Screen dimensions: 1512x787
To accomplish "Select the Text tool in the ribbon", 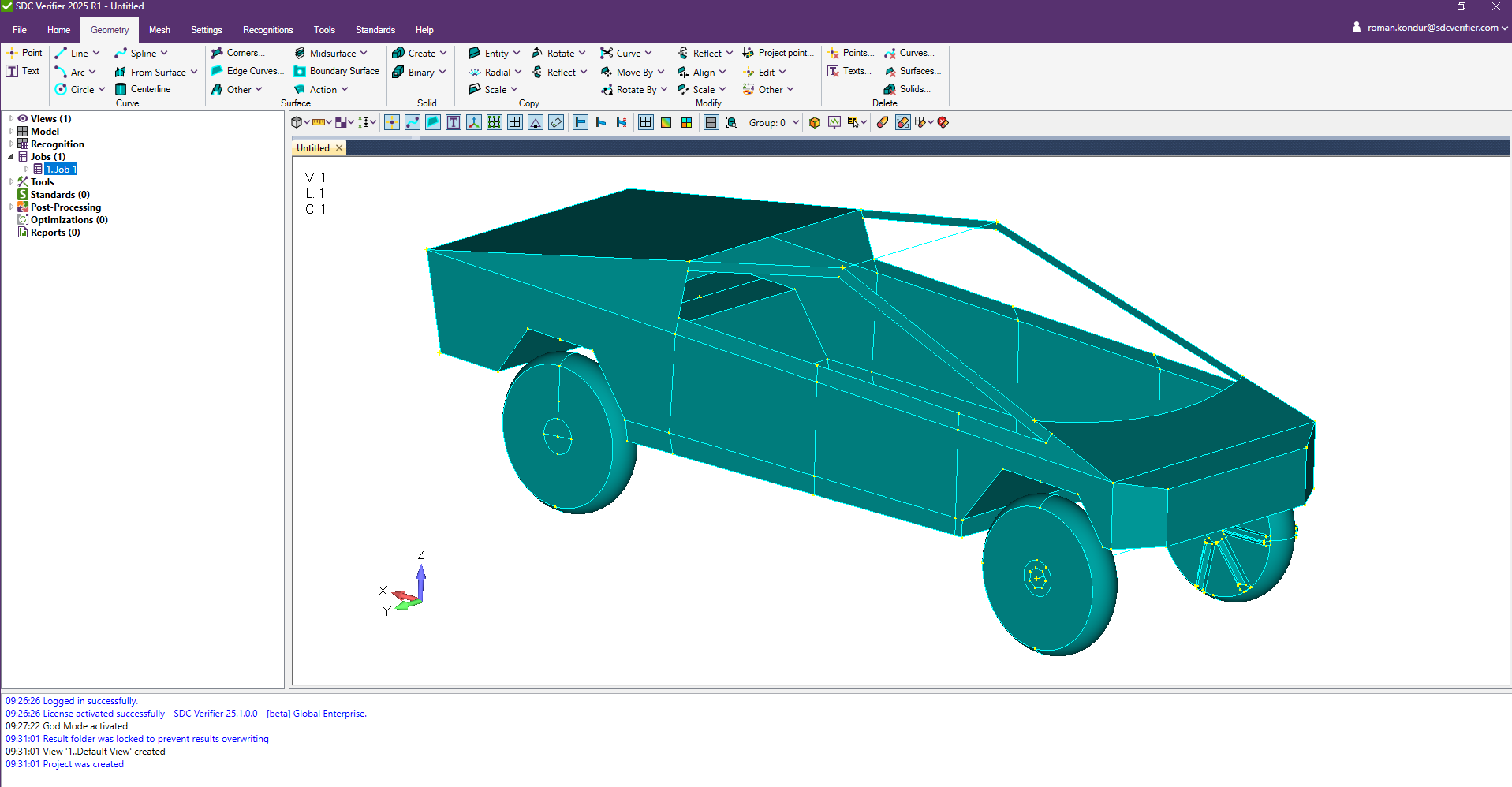I will (23, 71).
